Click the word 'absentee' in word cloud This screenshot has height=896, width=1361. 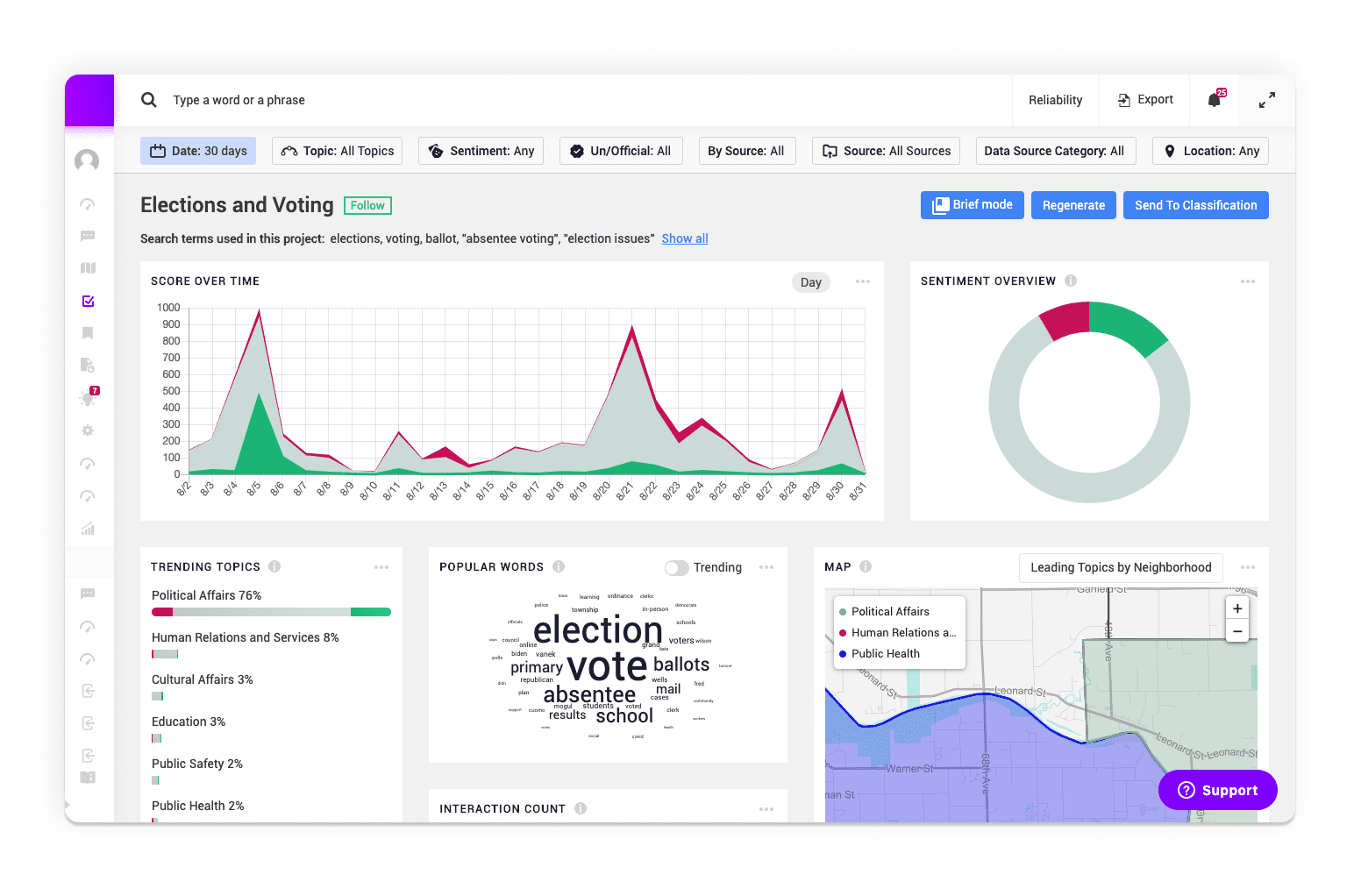point(589,695)
